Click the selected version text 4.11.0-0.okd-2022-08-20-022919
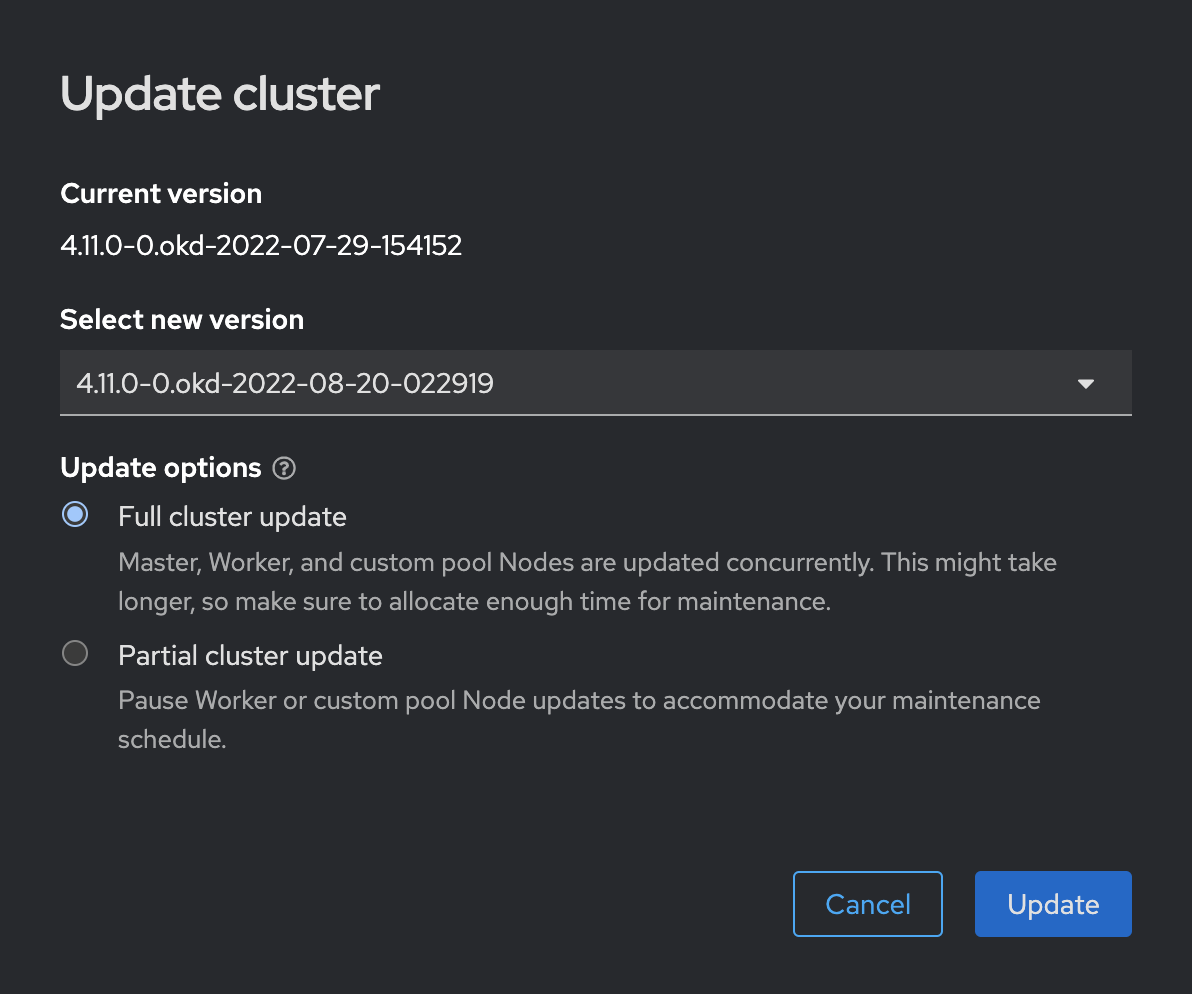This screenshot has width=1192, height=994. 285,383
